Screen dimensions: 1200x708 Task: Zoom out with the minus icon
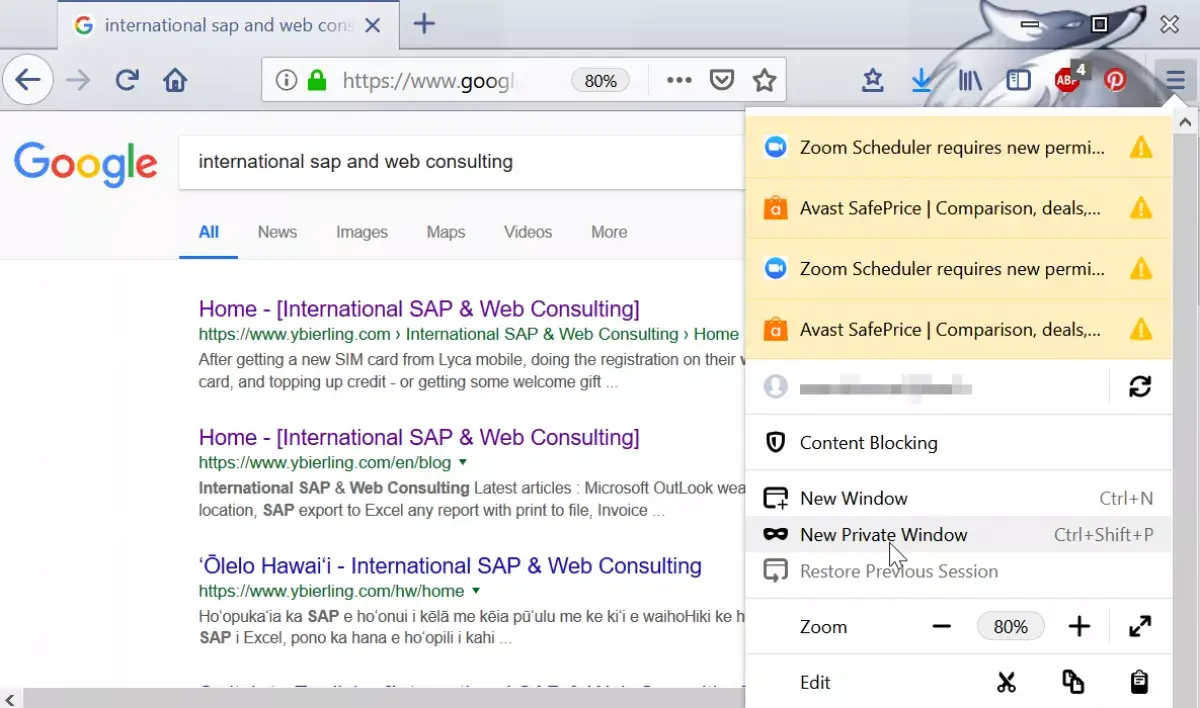pyautogui.click(x=941, y=627)
